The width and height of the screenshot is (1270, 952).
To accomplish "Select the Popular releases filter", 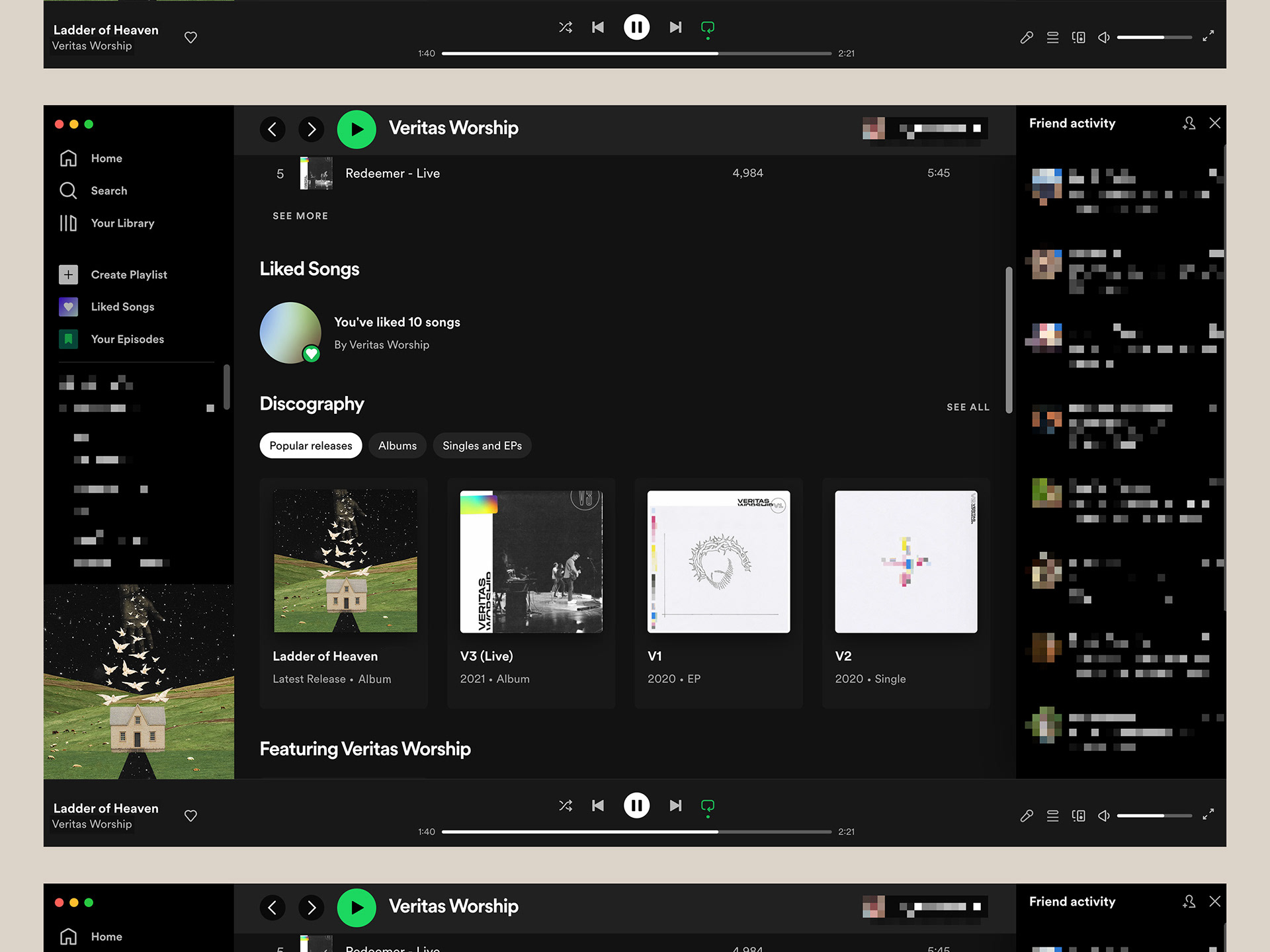I will [311, 446].
